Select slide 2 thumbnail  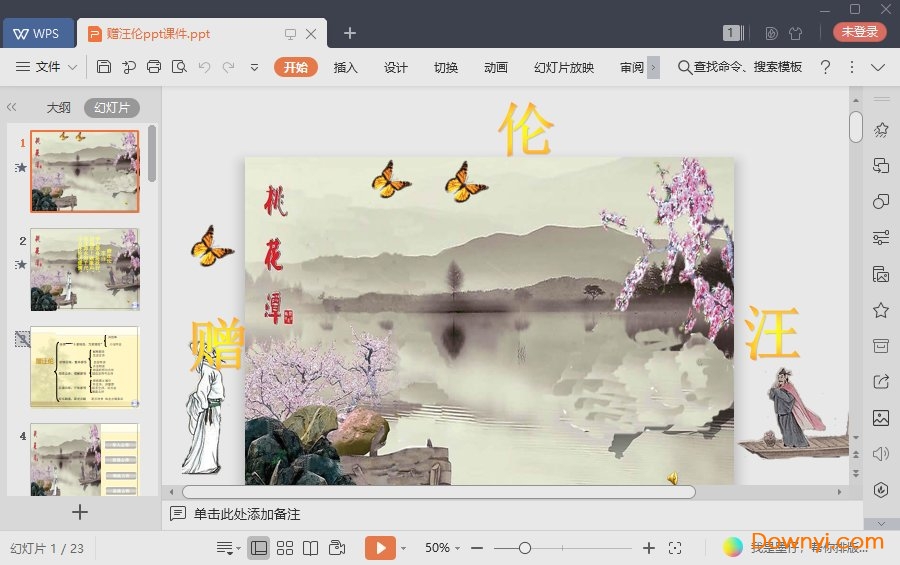[85, 269]
